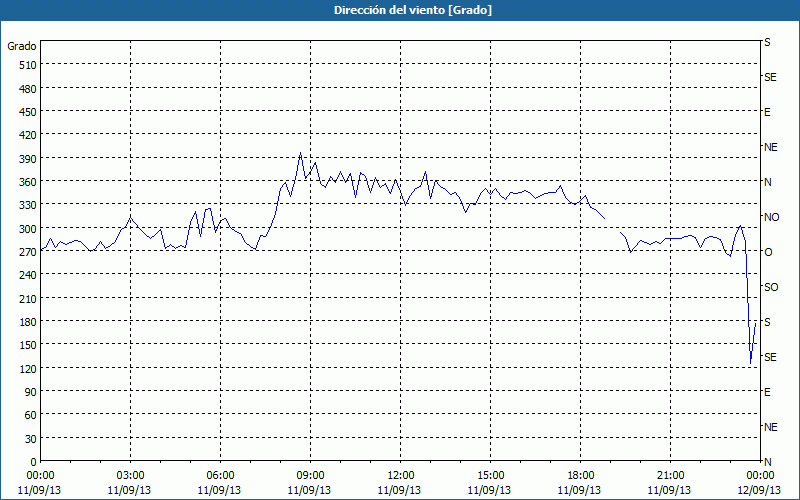Click the gap in the line after 18:00
The height and width of the screenshot is (500, 800).
click(x=612, y=226)
